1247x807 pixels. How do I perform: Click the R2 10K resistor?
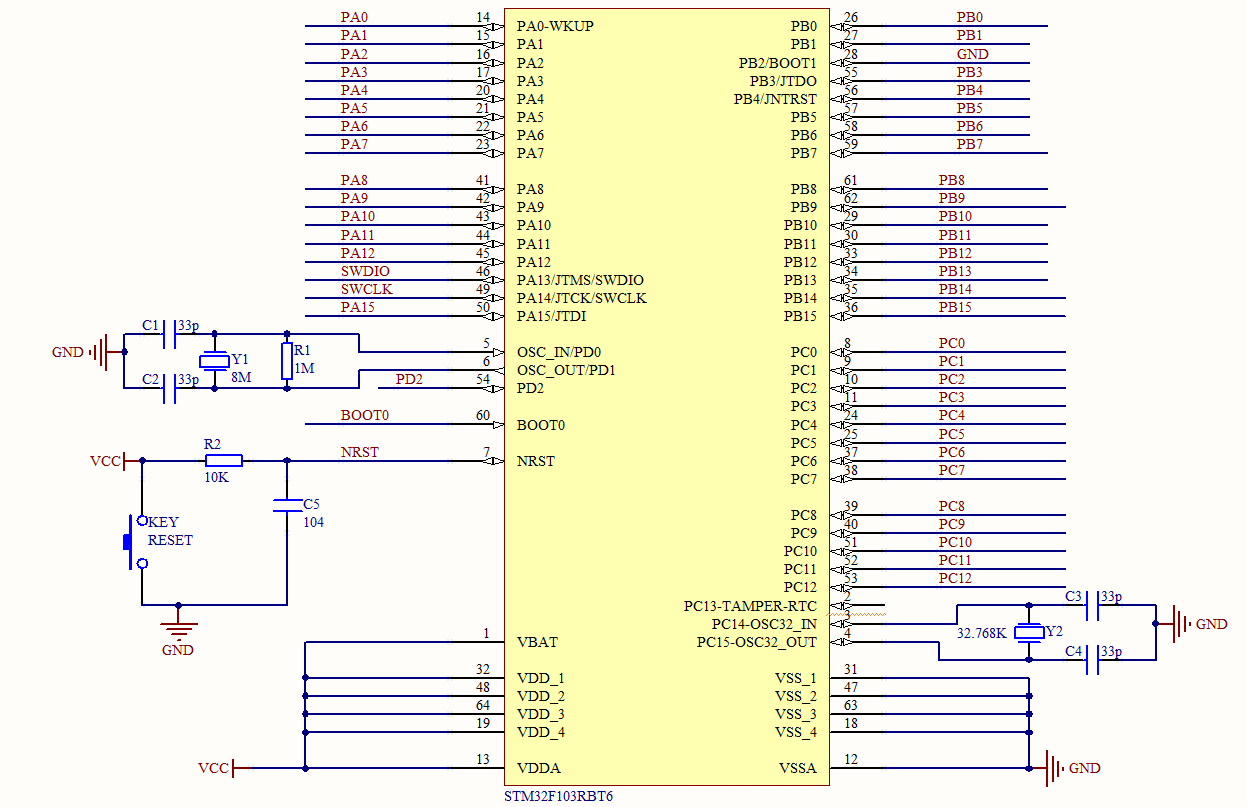click(223, 461)
